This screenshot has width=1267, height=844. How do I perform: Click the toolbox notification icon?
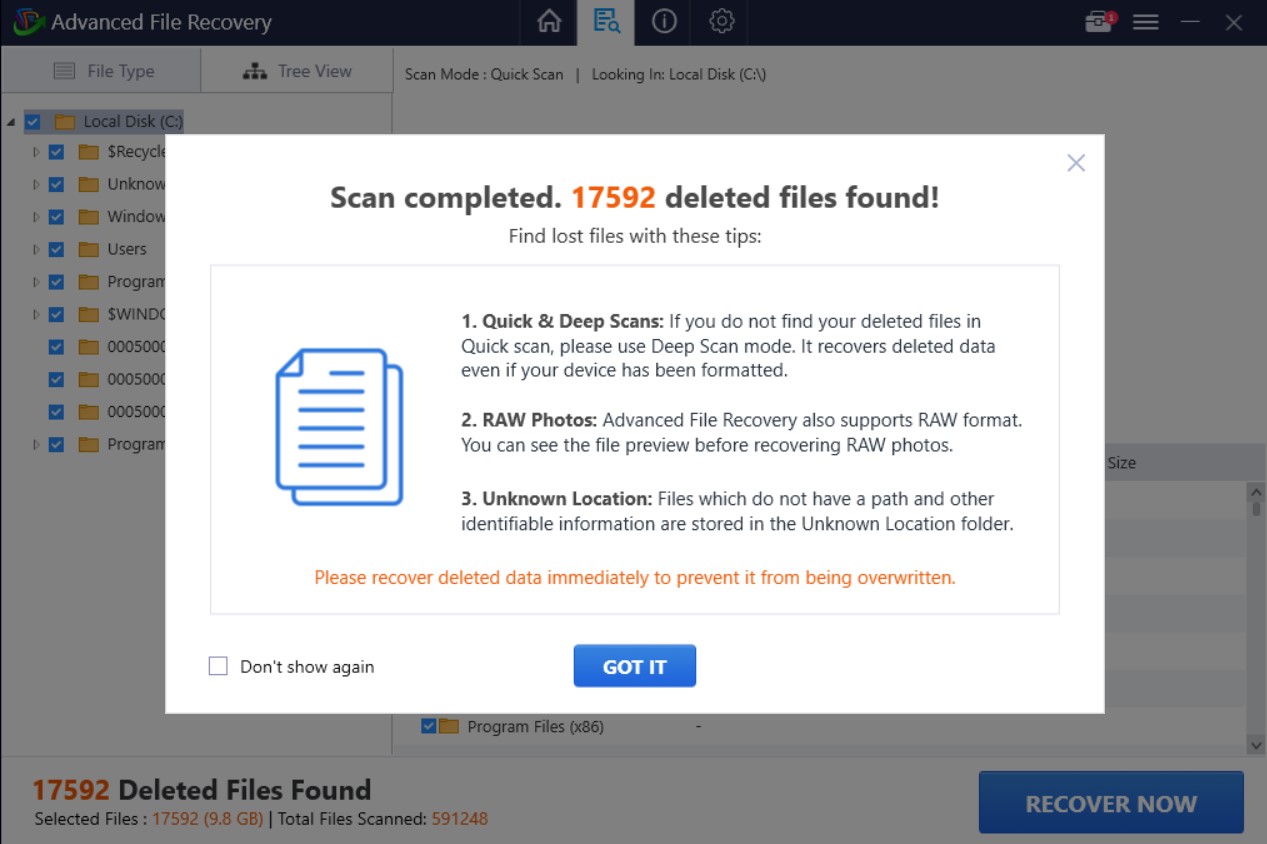(x=1099, y=21)
